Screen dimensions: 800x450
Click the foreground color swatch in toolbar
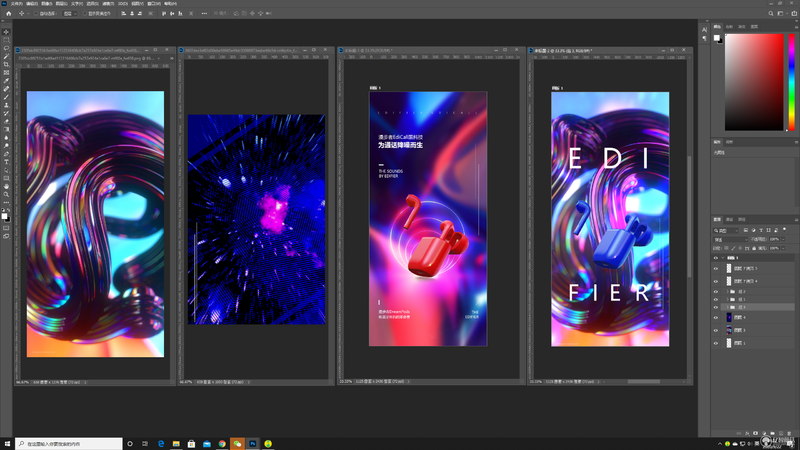pos(4,216)
